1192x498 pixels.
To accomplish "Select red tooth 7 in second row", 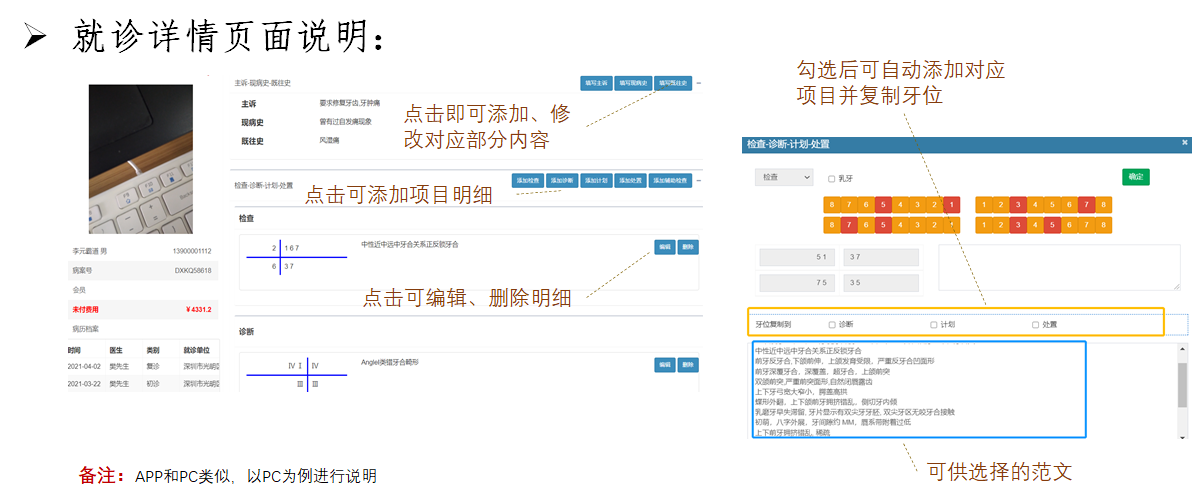I will 849,225.
